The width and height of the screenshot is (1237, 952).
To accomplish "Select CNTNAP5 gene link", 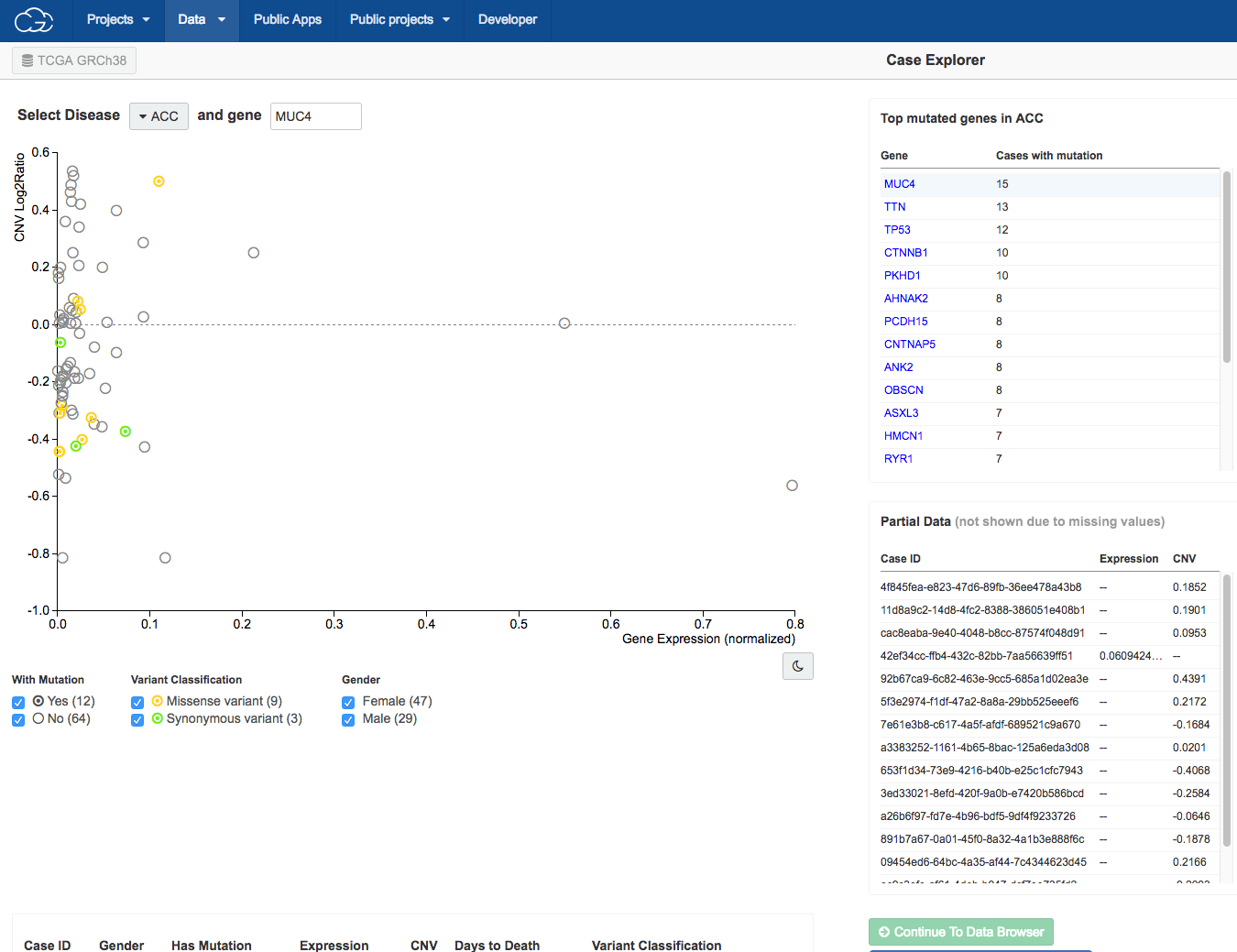I will (910, 345).
